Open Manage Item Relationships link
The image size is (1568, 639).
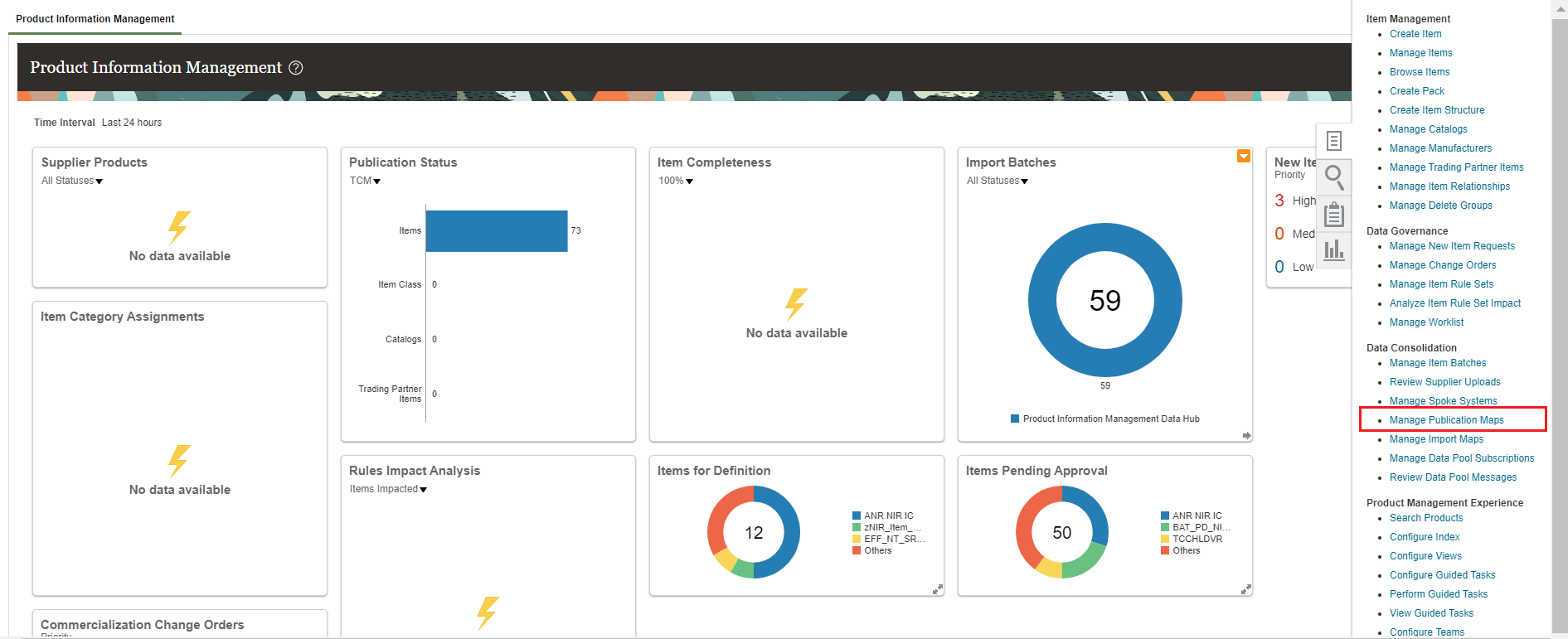pyautogui.click(x=1449, y=186)
